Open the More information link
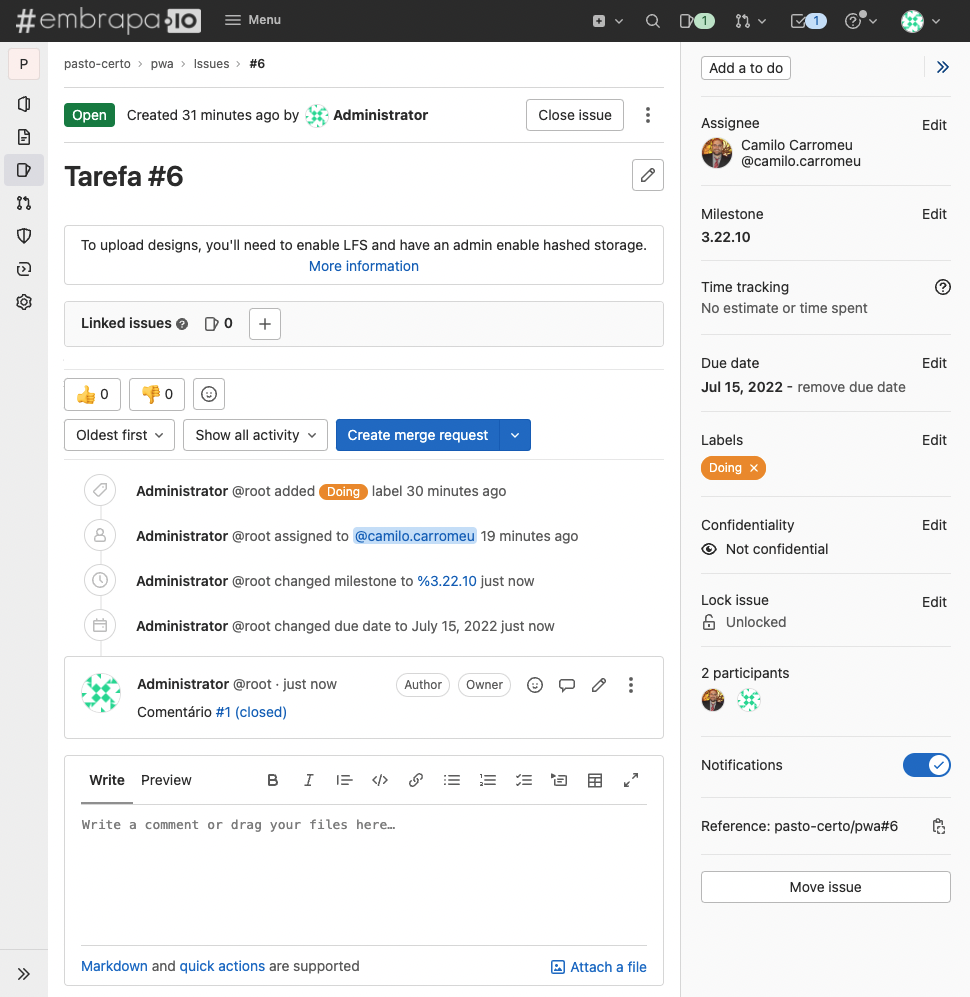This screenshot has height=997, width=970. [364, 266]
